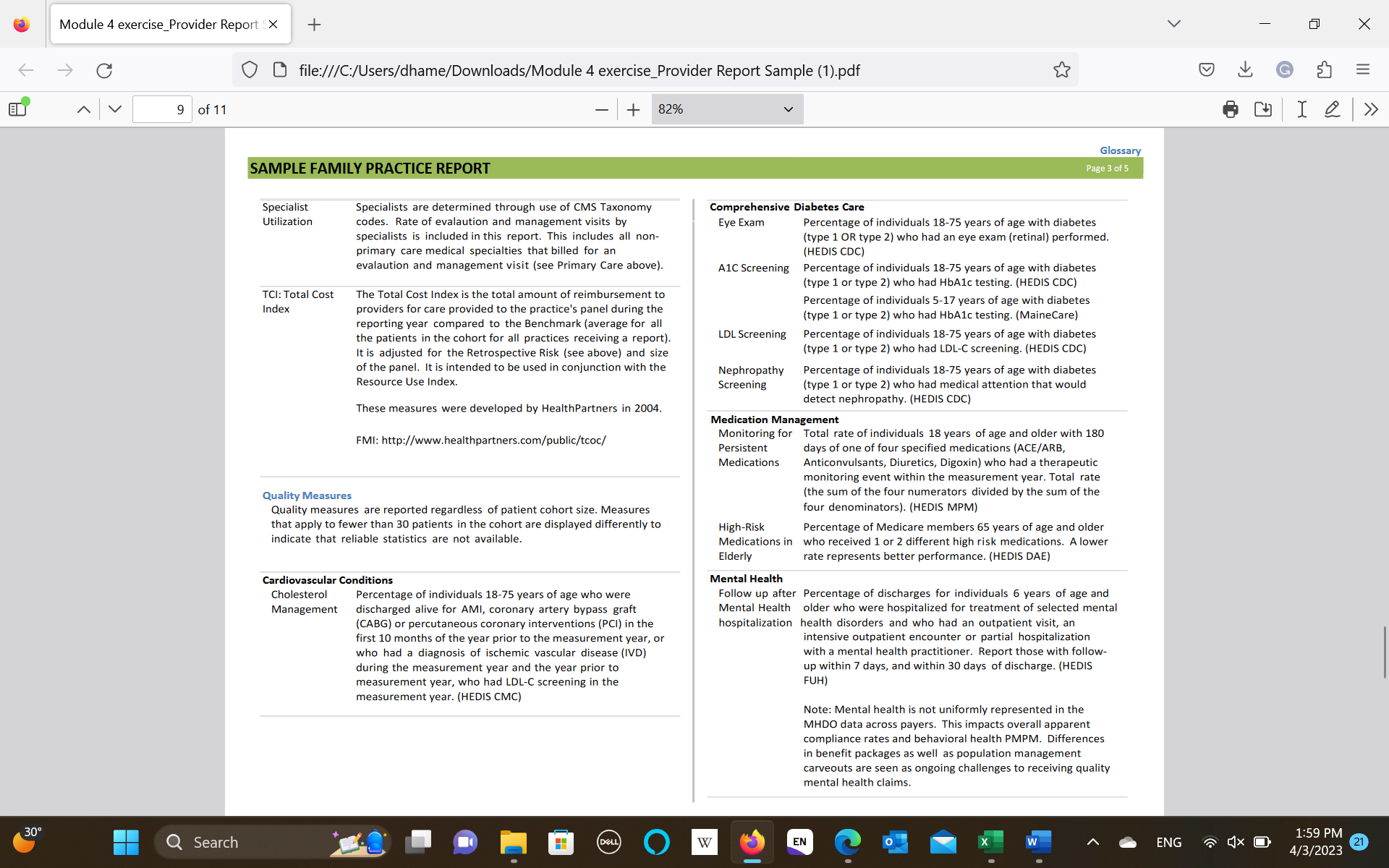Open the 82% zoom level dropdown
The height and width of the screenshot is (868, 1389).
726,109
